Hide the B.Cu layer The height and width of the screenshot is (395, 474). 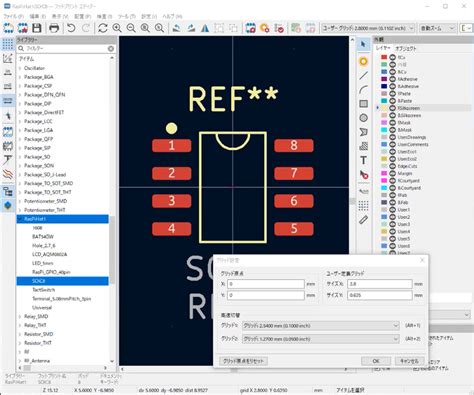click(393, 72)
